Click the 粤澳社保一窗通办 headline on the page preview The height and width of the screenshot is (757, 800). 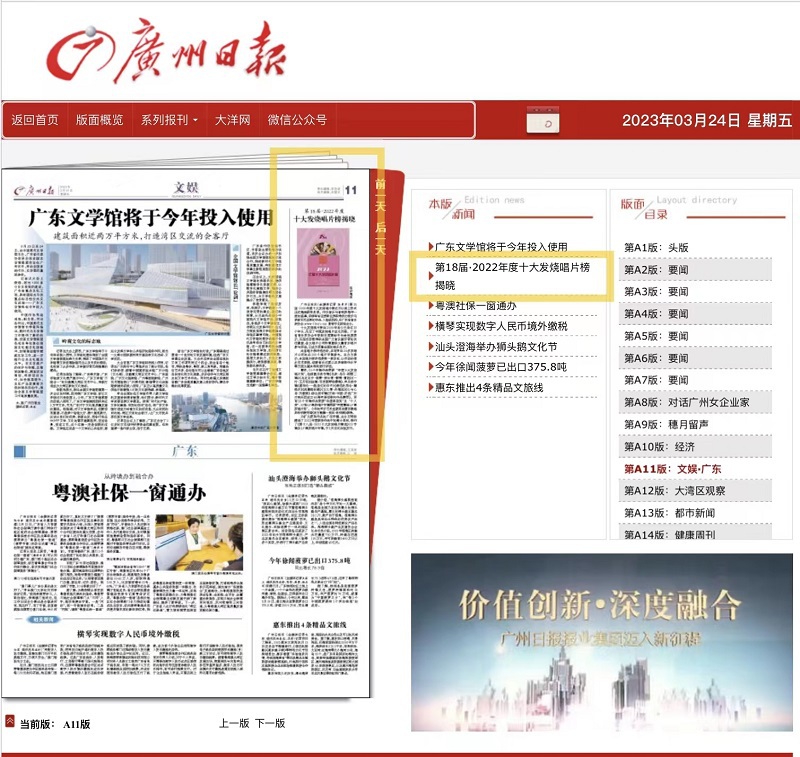click(x=130, y=492)
